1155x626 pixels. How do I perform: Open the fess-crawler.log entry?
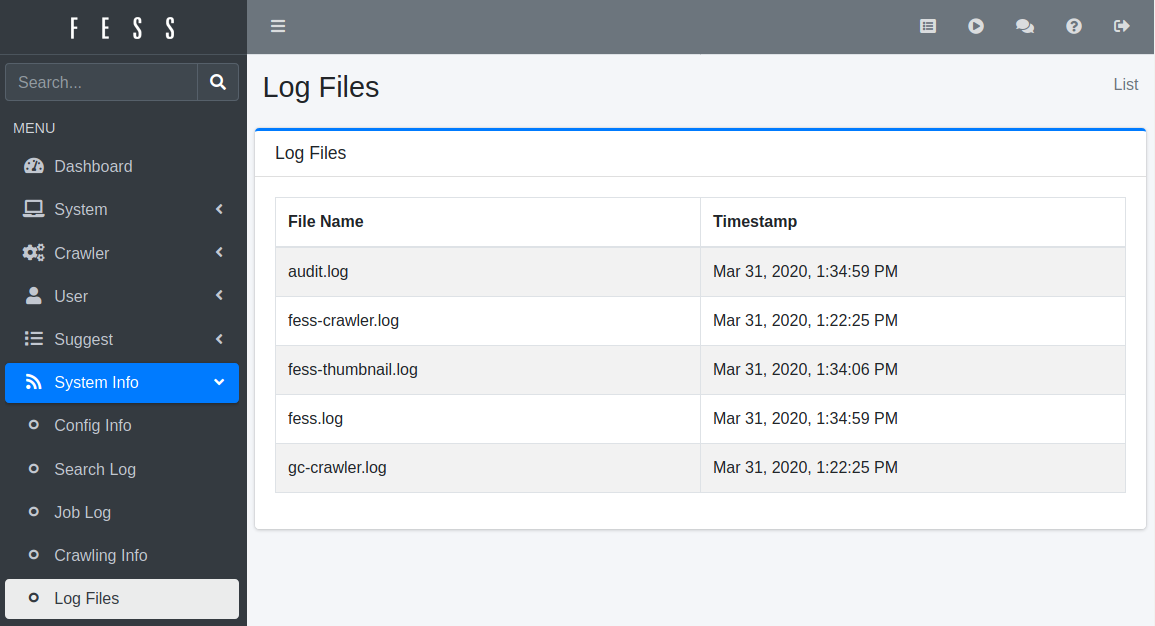coord(343,320)
